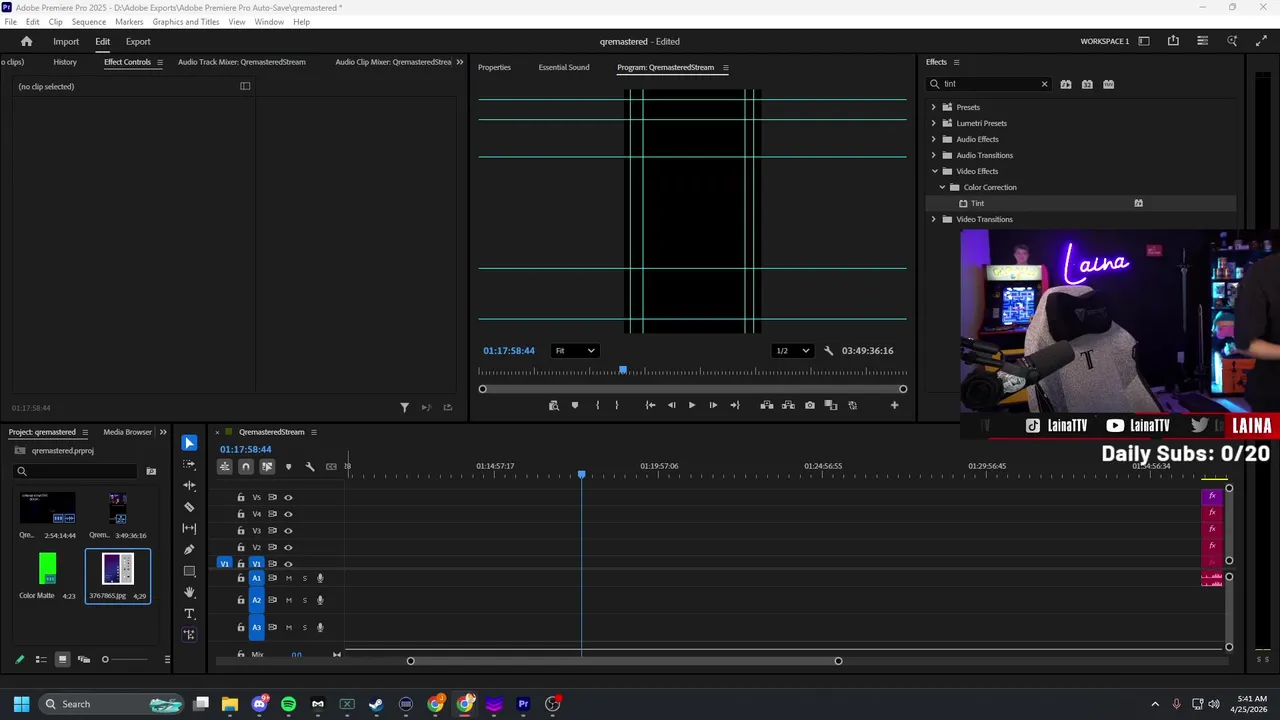Open the Markers menu

coord(129,22)
